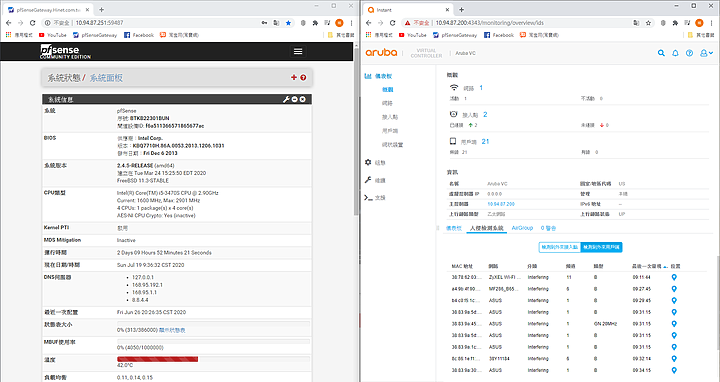The height and width of the screenshot is (382, 720).
Task: Bookmark star in the Aruba browser window
Action: pos(648,22)
